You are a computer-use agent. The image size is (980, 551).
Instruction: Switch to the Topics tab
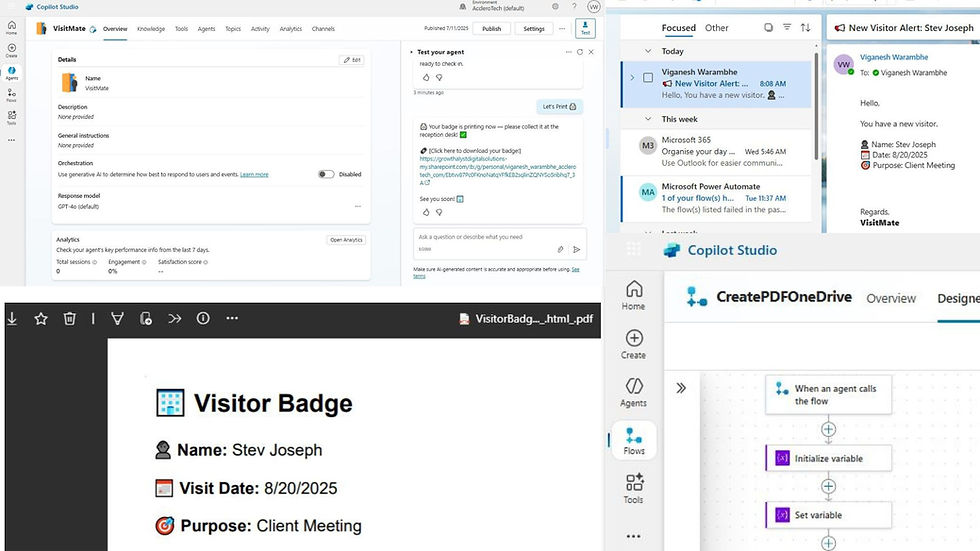pyautogui.click(x=232, y=29)
